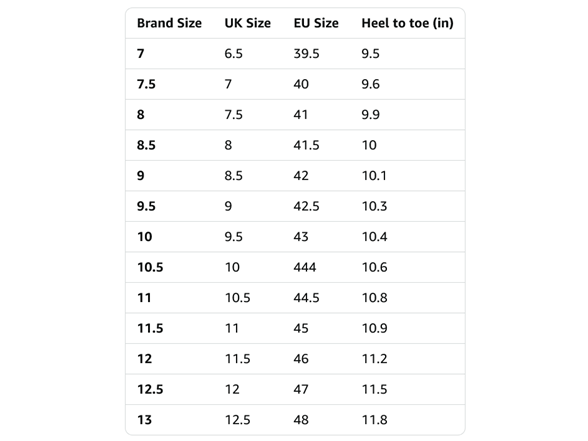
Task: Select EU size 42.5 cell
Action: click(306, 206)
